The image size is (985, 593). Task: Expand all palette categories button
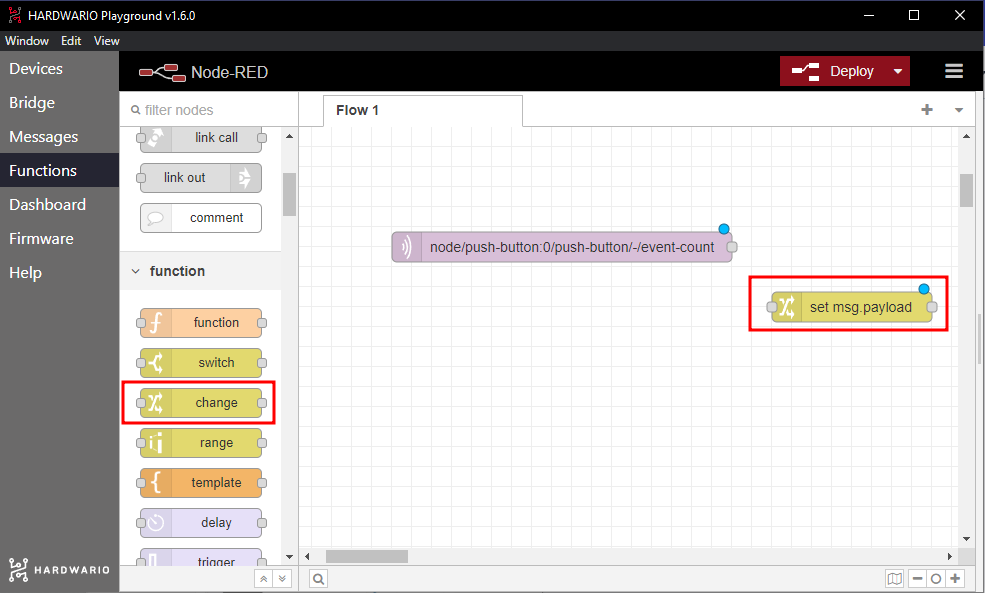coord(282,579)
